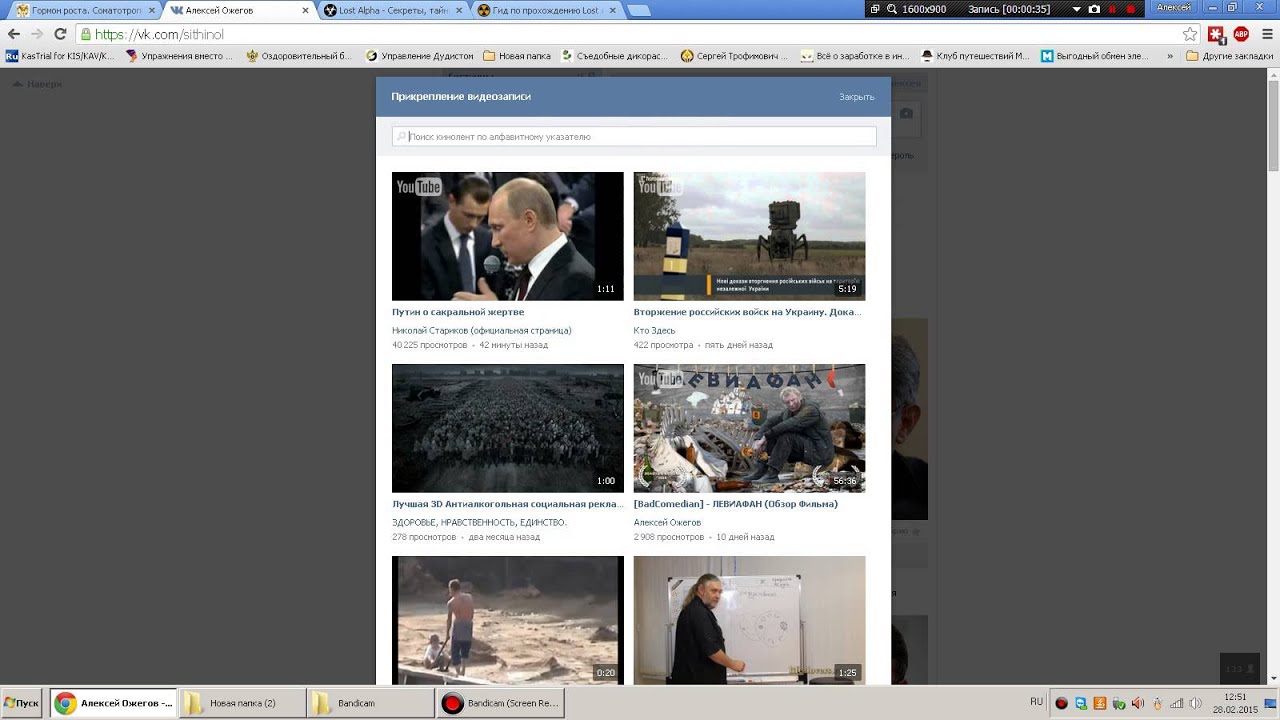Select the Вторжение российских войск thumbnail 5:19
The image size is (1280, 720).
coord(749,236)
